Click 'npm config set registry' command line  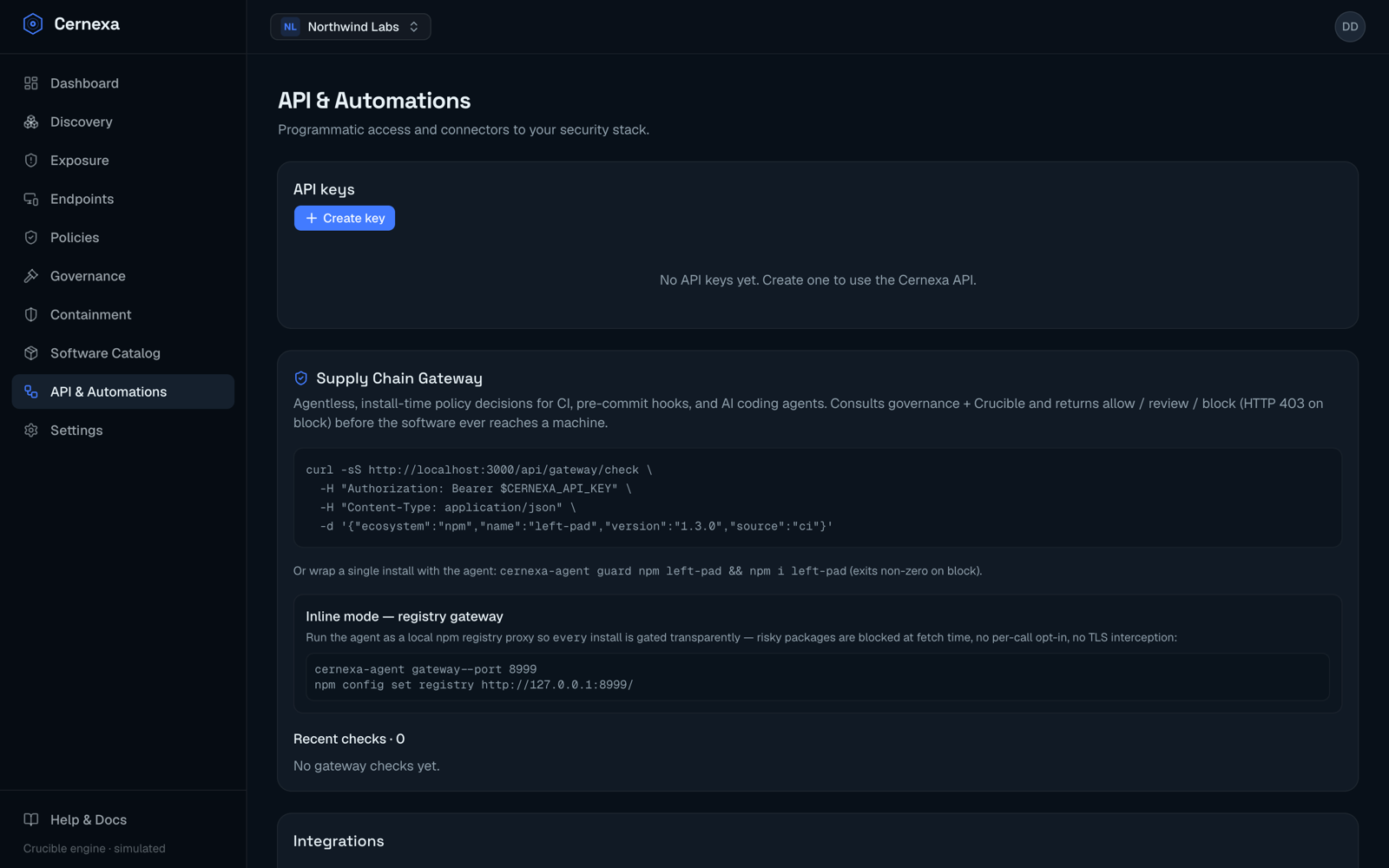coord(474,685)
